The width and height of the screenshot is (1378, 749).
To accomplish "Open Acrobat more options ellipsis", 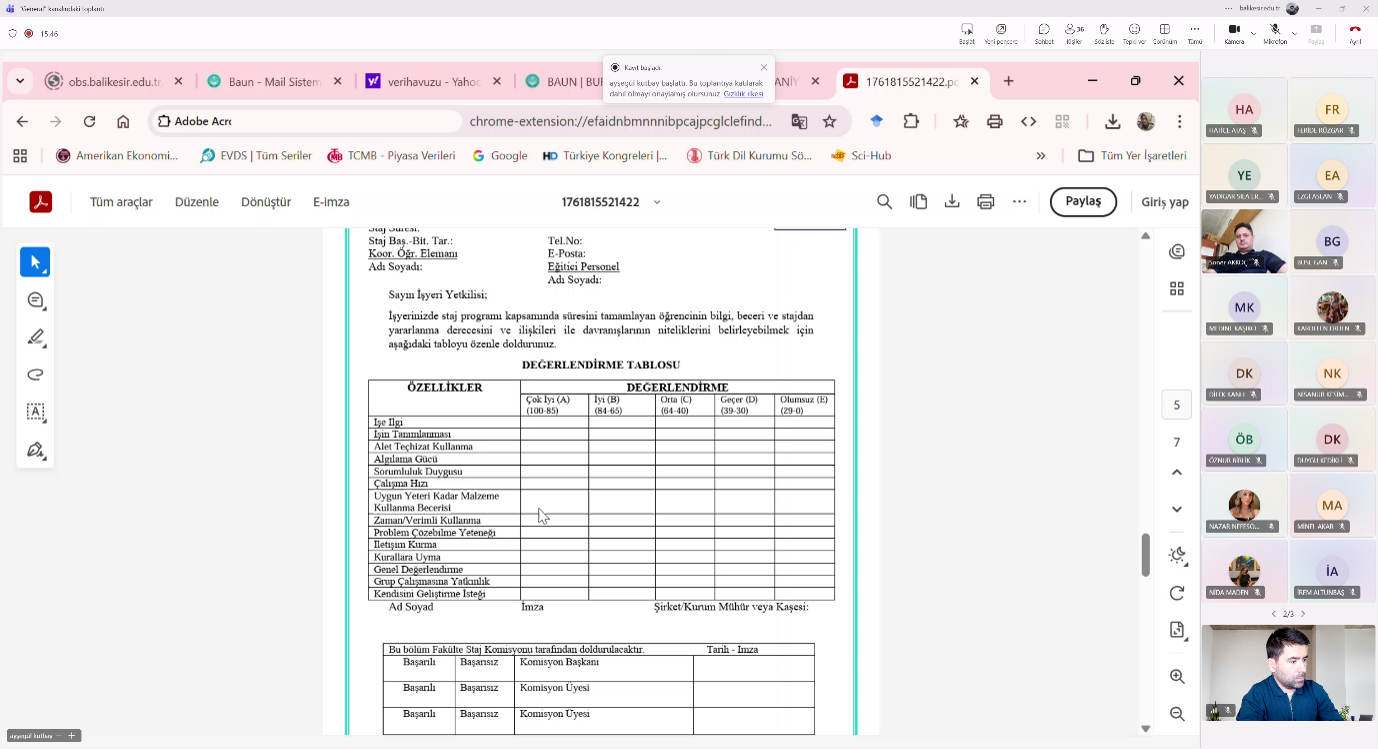I will coord(1019,202).
